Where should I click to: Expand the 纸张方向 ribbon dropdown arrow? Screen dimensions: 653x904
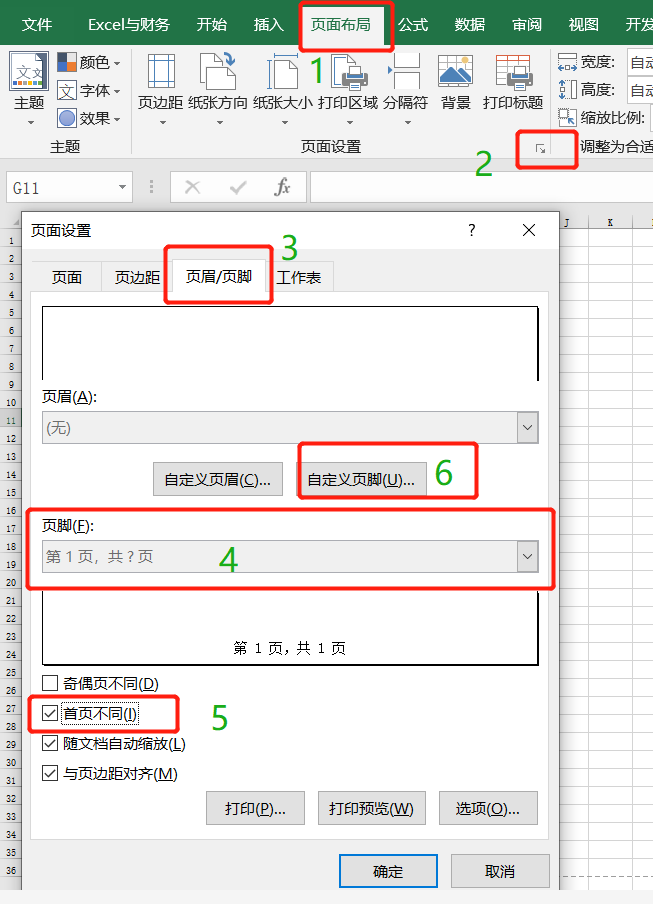(x=219, y=123)
